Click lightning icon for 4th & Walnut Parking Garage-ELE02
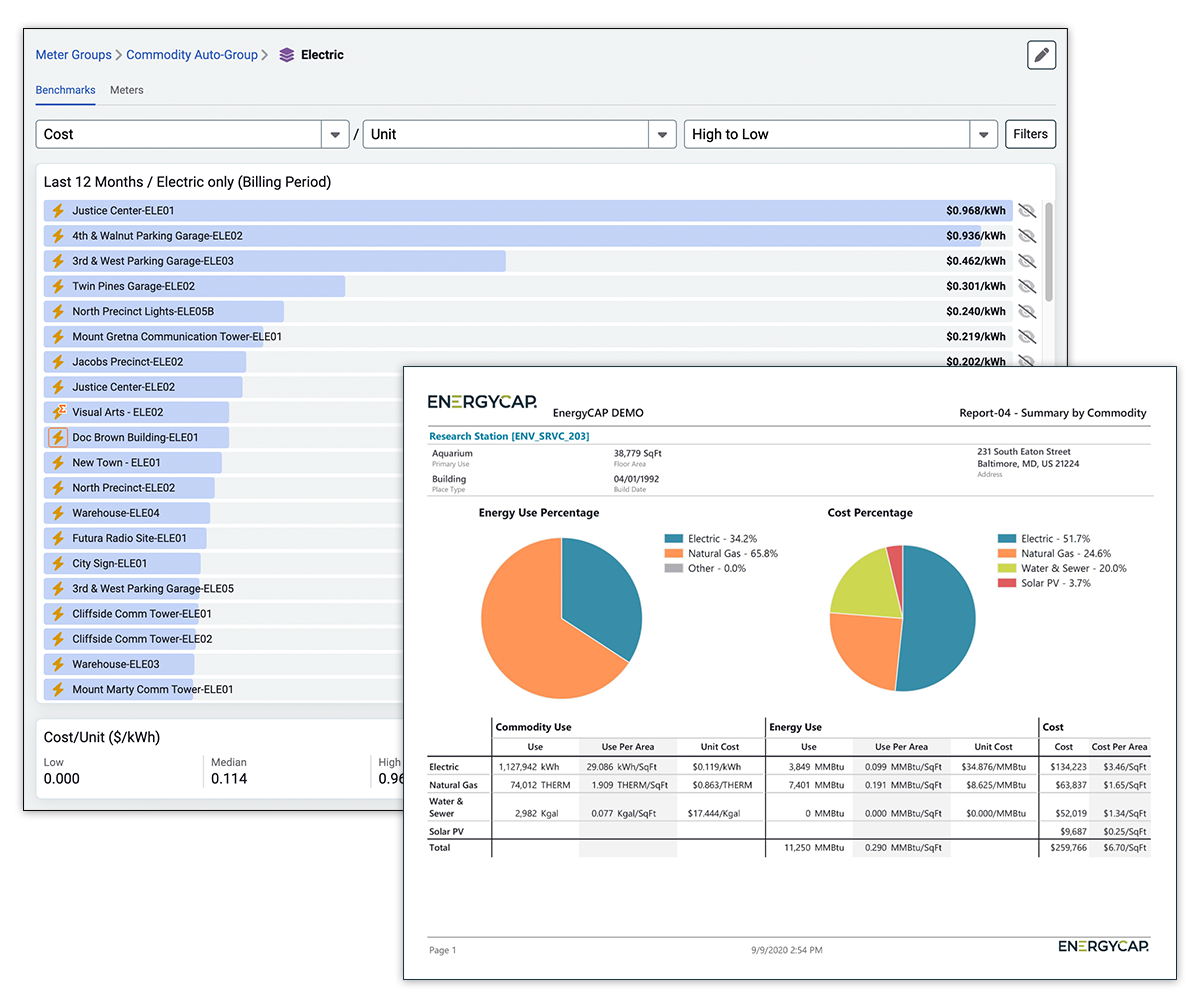Viewport: 1200px width, 1000px height. (58, 236)
